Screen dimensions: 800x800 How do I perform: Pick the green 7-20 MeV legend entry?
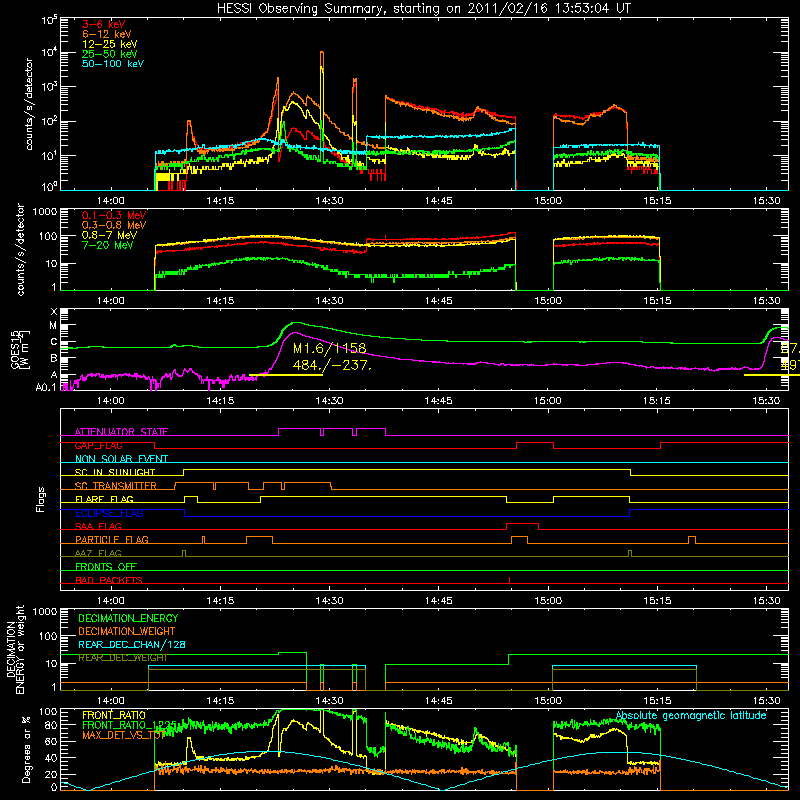click(x=107, y=245)
